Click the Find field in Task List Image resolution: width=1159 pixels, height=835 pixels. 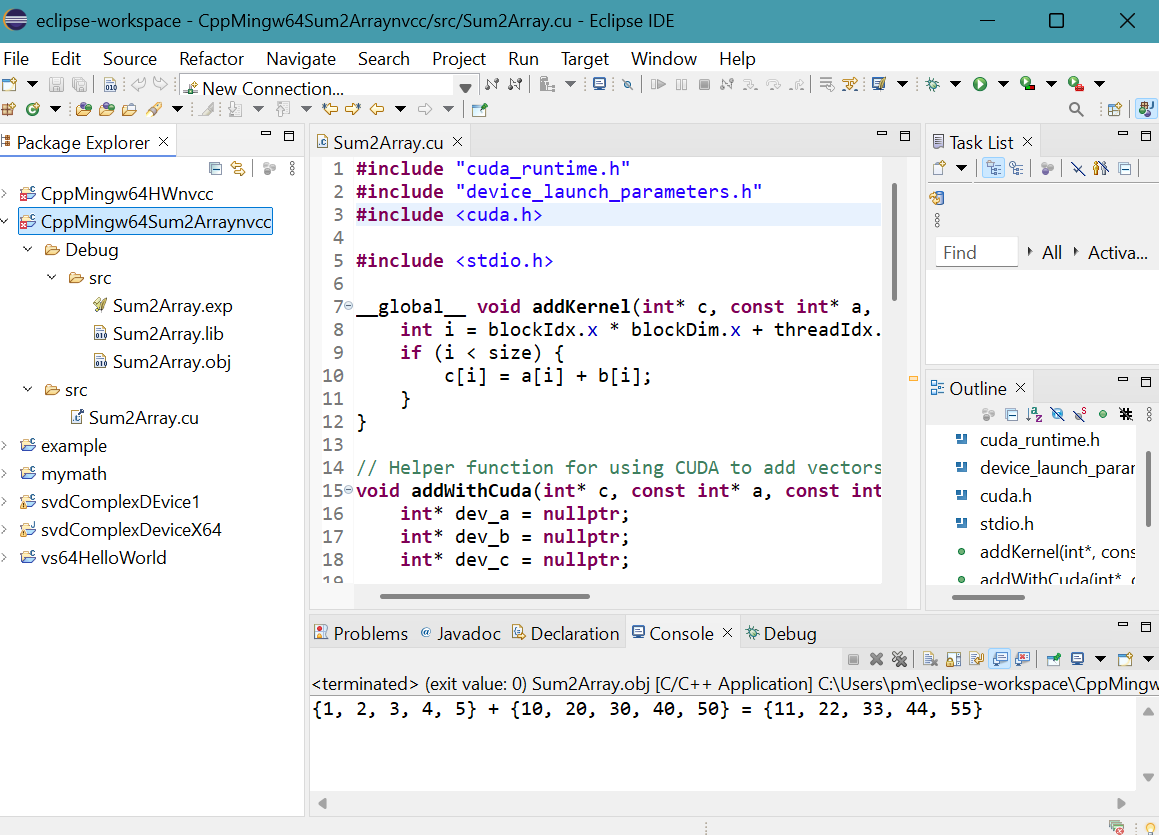coord(976,253)
